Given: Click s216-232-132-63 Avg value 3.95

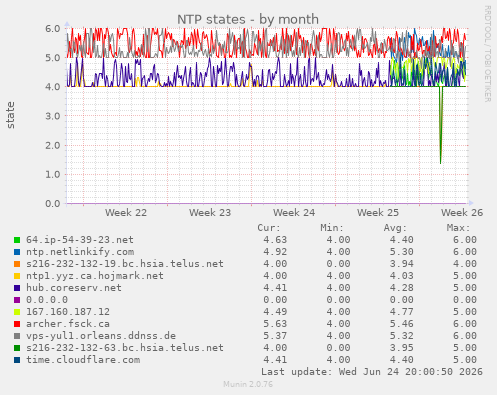Looking at the screenshot, I should pos(402,348).
